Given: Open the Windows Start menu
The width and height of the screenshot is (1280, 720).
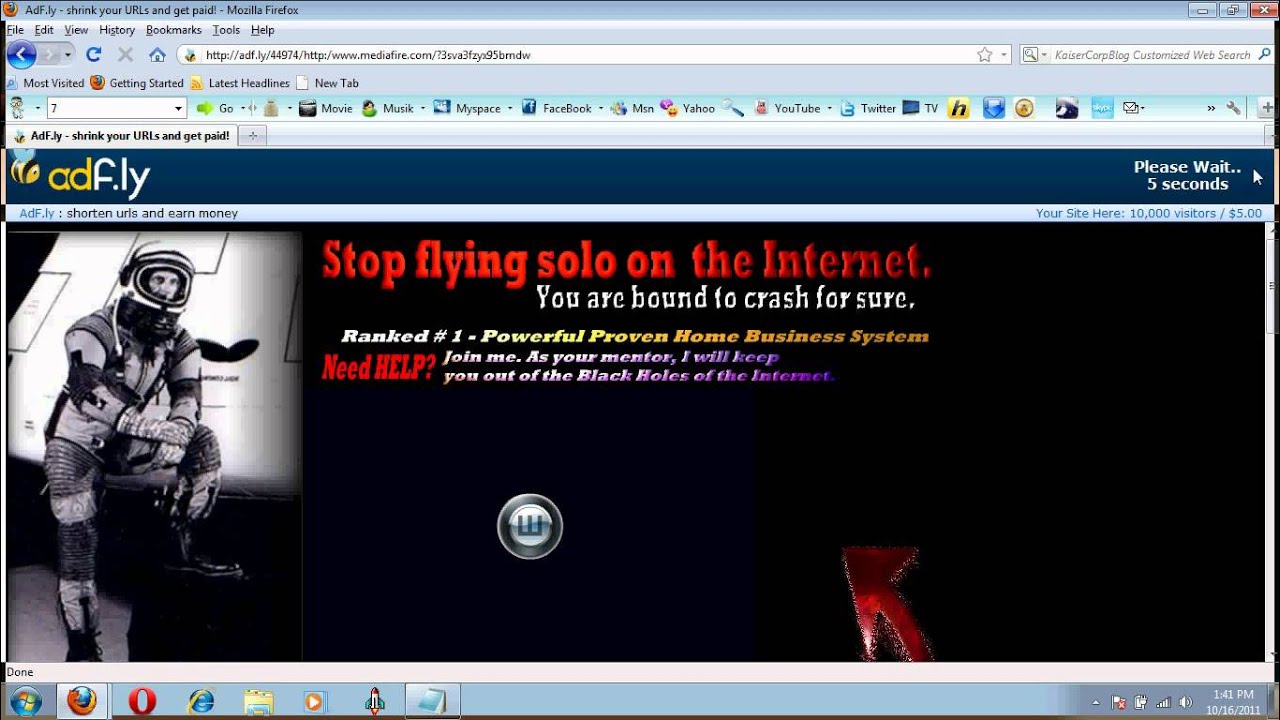Looking at the screenshot, I should [x=25, y=701].
